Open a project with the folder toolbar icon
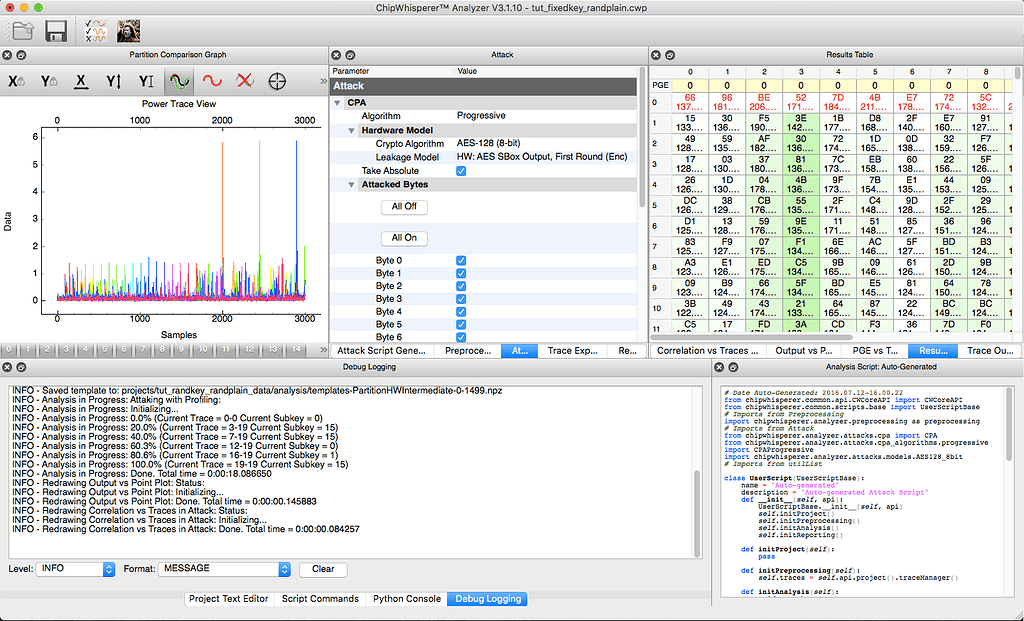The image size is (1024, 621). coord(22,31)
